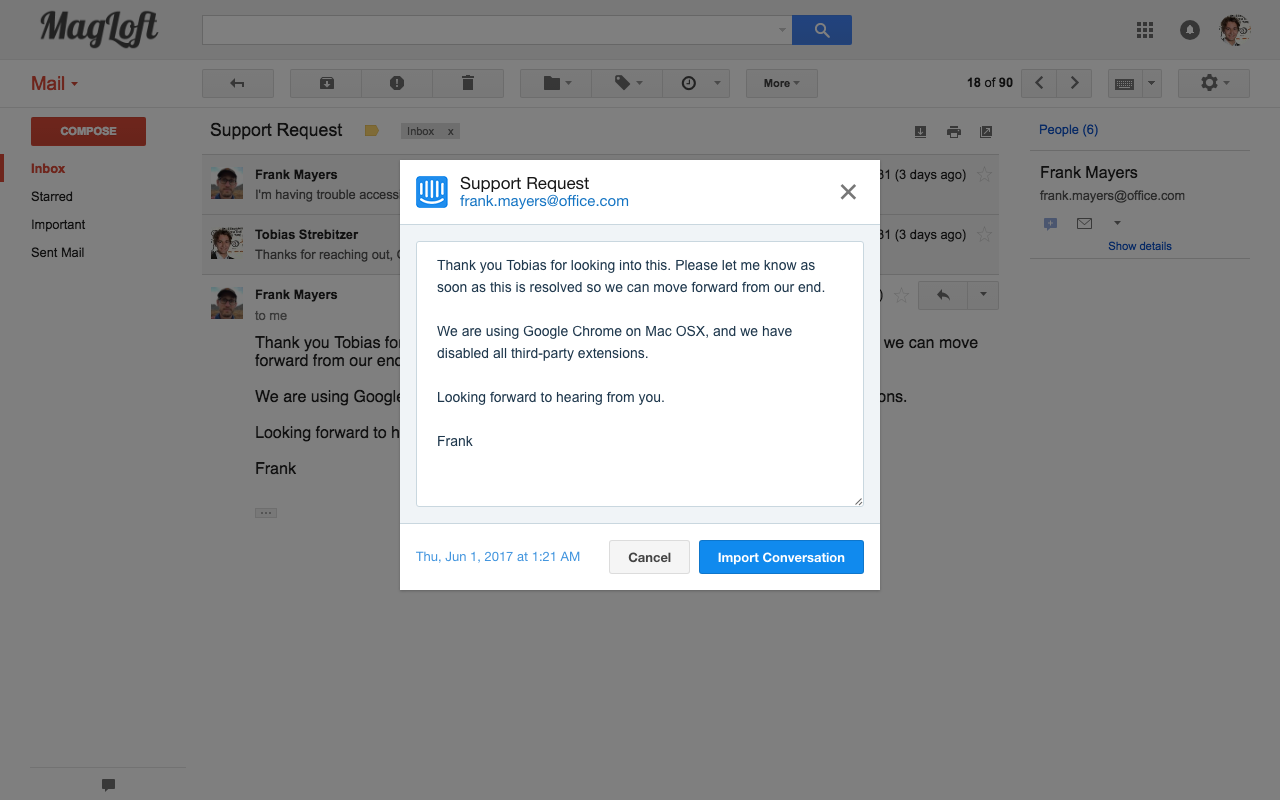The width and height of the screenshot is (1280, 800).
Task: Click "18 of 90" conversation counter
Action: (990, 83)
